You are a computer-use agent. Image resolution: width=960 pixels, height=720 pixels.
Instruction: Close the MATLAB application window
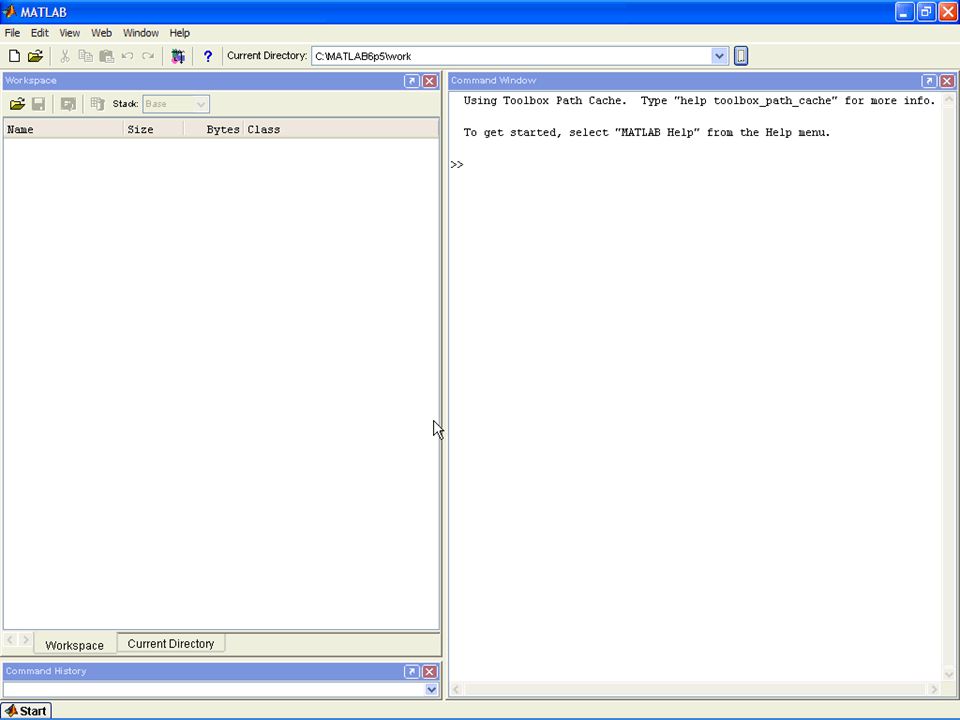[x=948, y=12]
